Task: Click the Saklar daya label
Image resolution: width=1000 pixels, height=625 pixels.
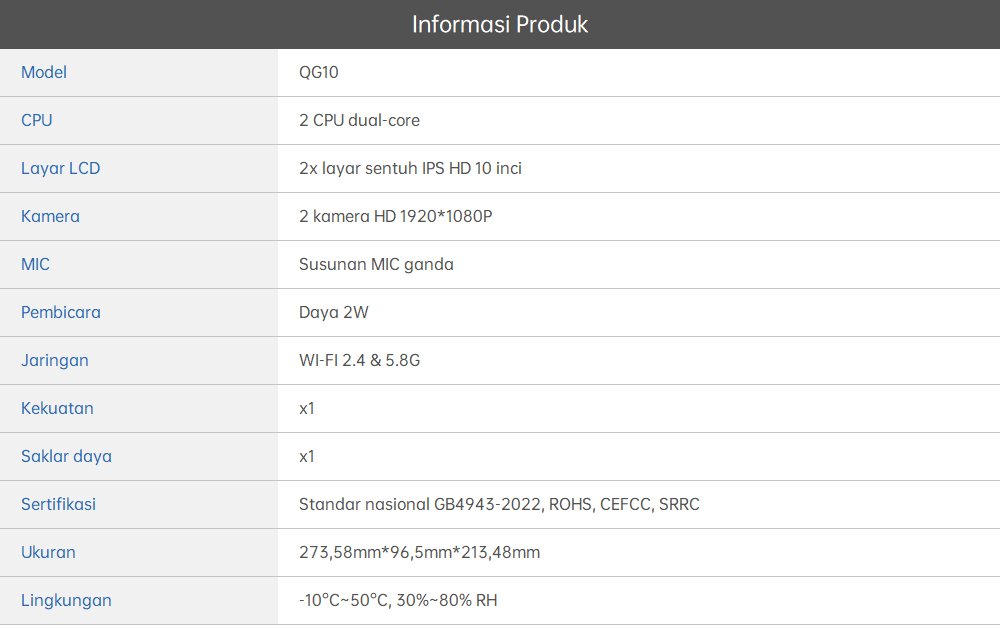Action: coord(66,456)
